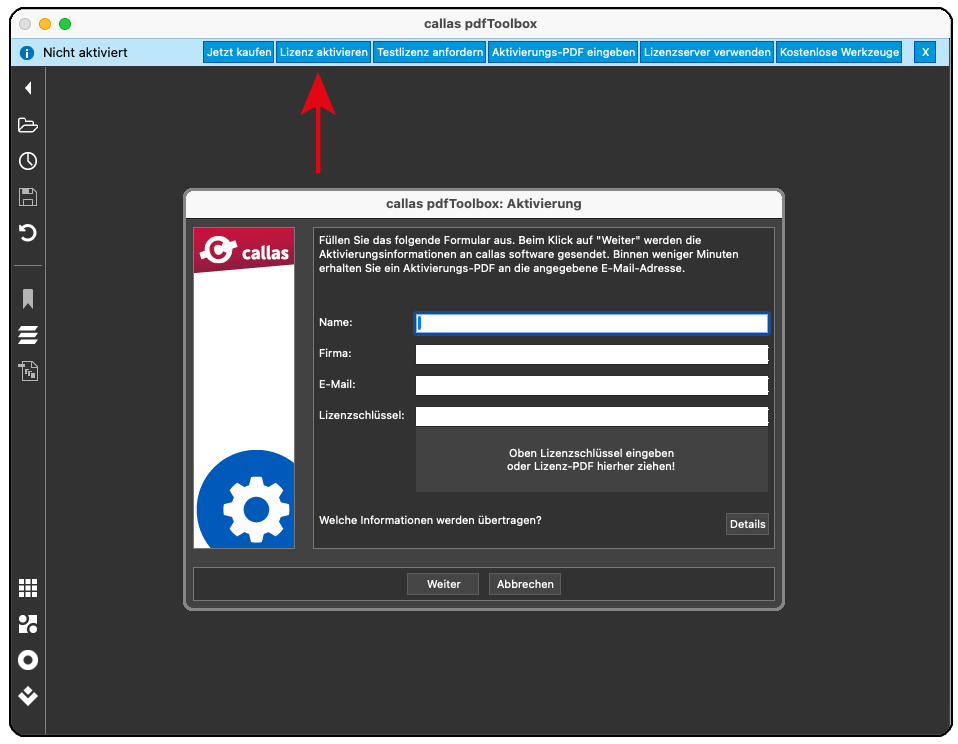Viewport: 958px width, 744px height.
Task: Open 'Aktivierungs-PDF eingeben' option
Action: click(x=564, y=52)
